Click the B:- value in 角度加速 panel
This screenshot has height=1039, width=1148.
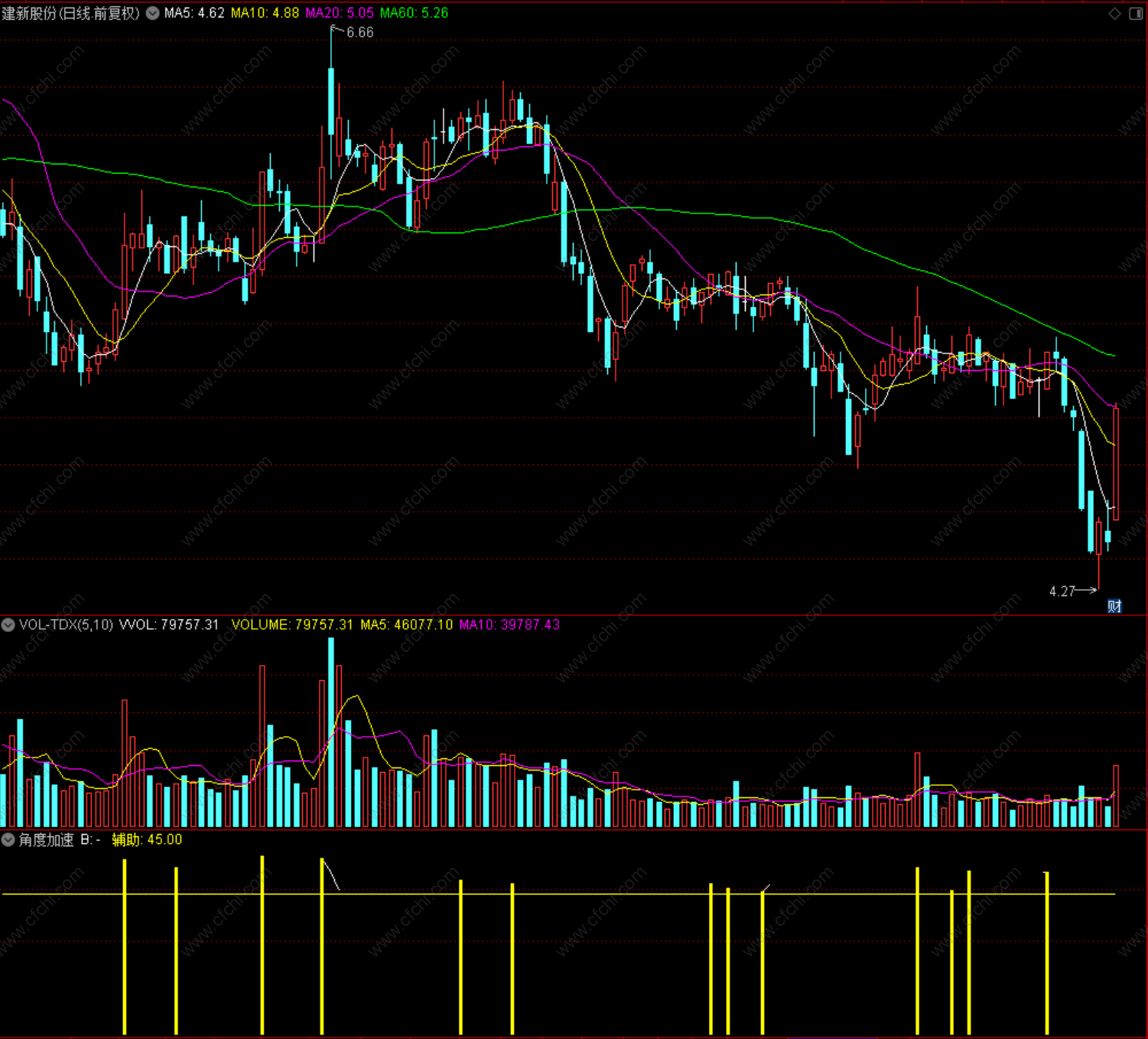pyautogui.click(x=91, y=840)
